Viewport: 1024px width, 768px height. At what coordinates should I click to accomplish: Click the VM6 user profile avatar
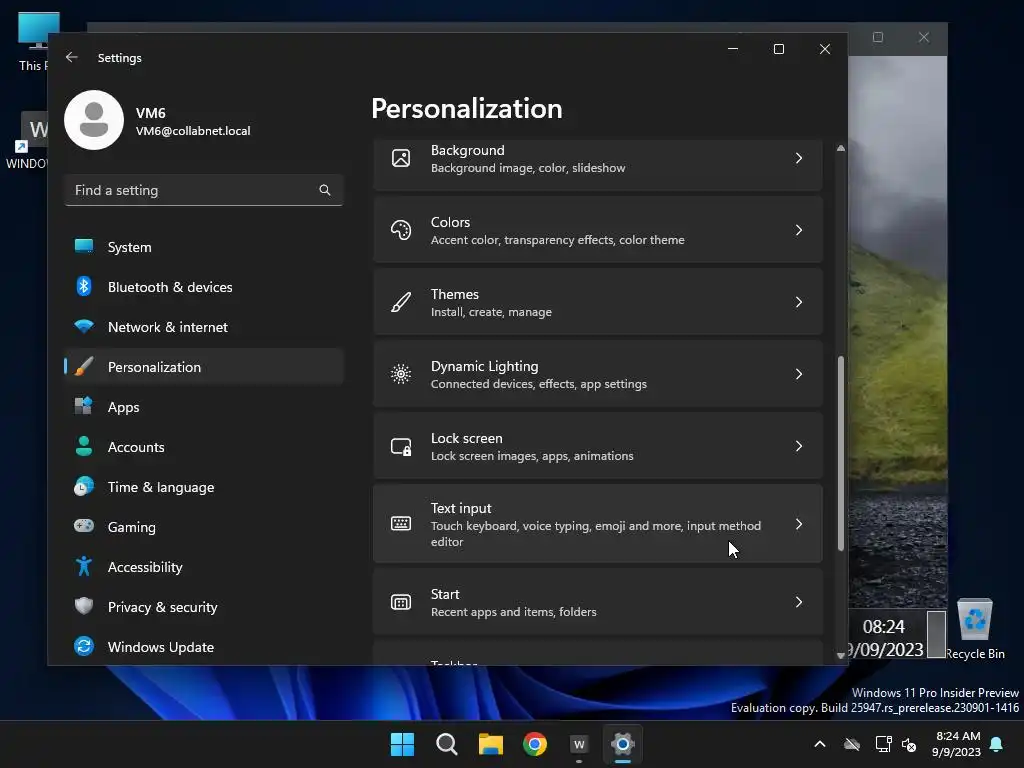pyautogui.click(x=94, y=120)
